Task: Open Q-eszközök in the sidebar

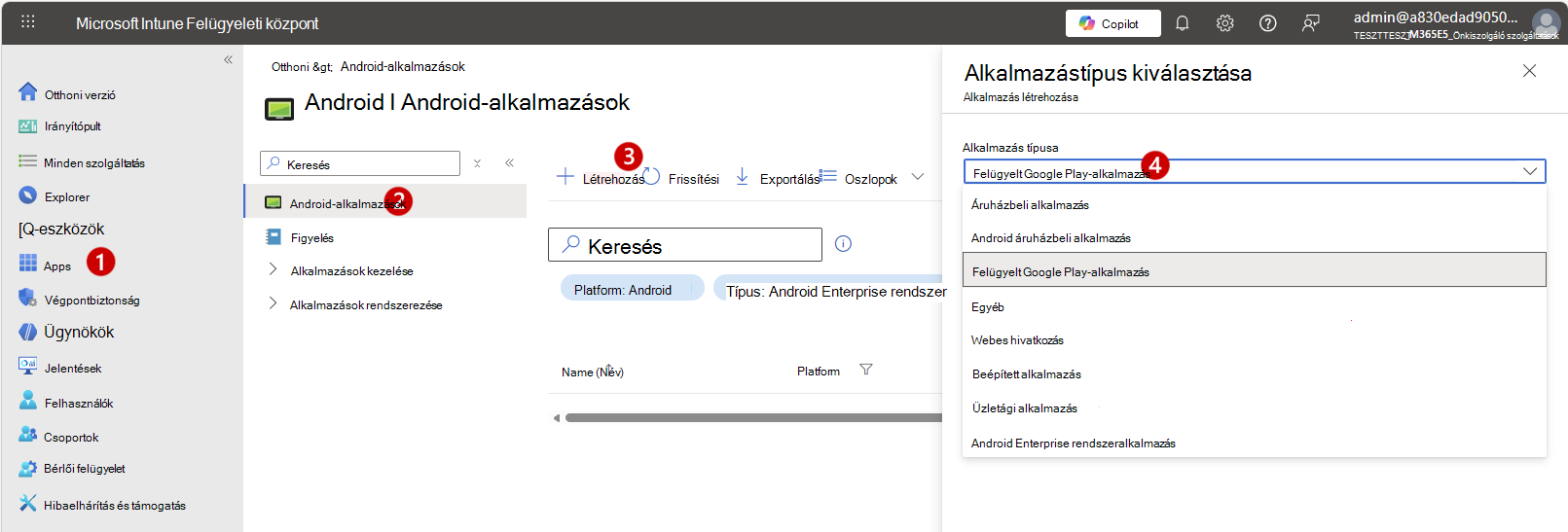Action: pos(61,230)
